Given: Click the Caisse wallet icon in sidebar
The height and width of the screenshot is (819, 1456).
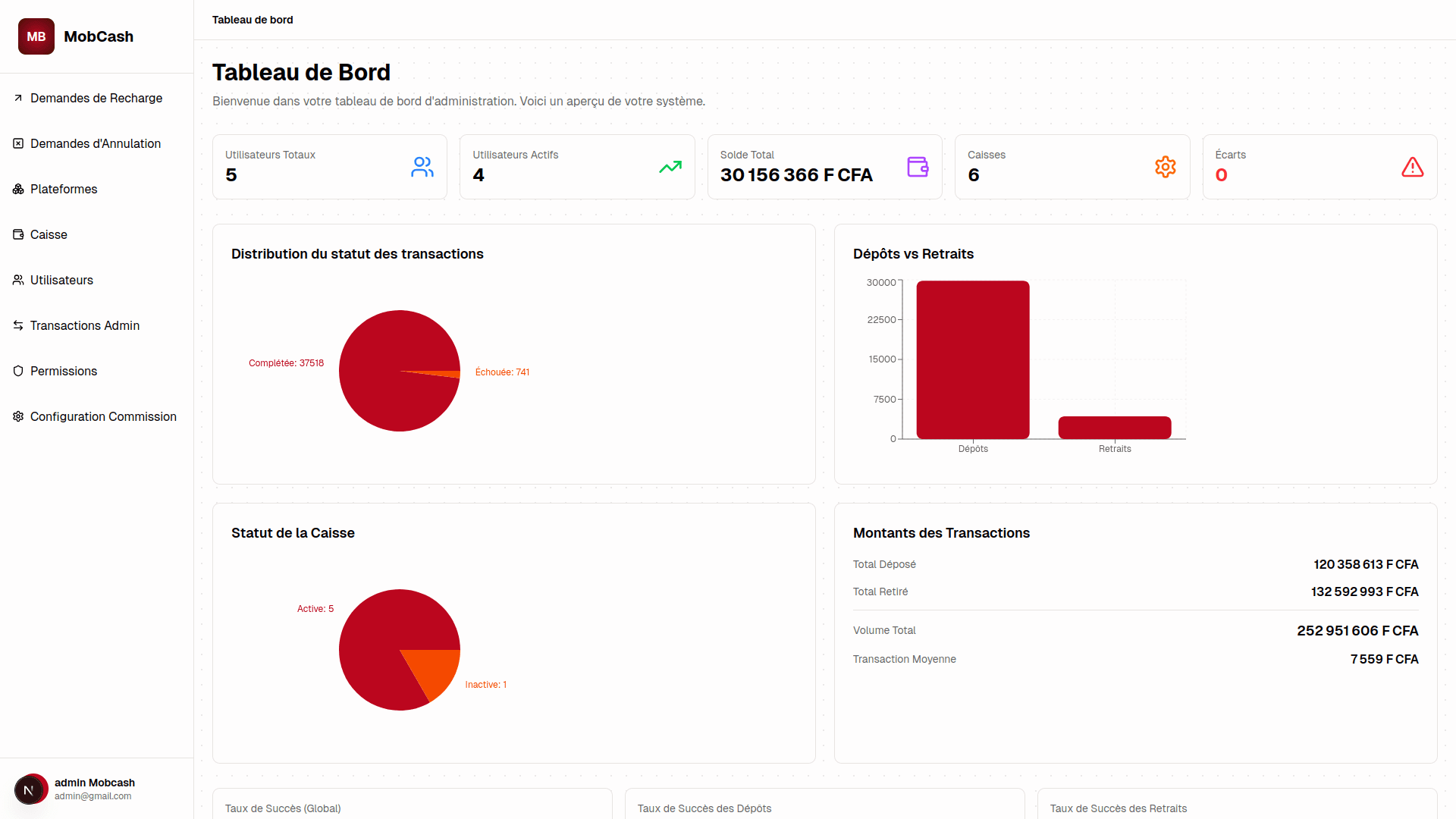Looking at the screenshot, I should [x=17, y=234].
